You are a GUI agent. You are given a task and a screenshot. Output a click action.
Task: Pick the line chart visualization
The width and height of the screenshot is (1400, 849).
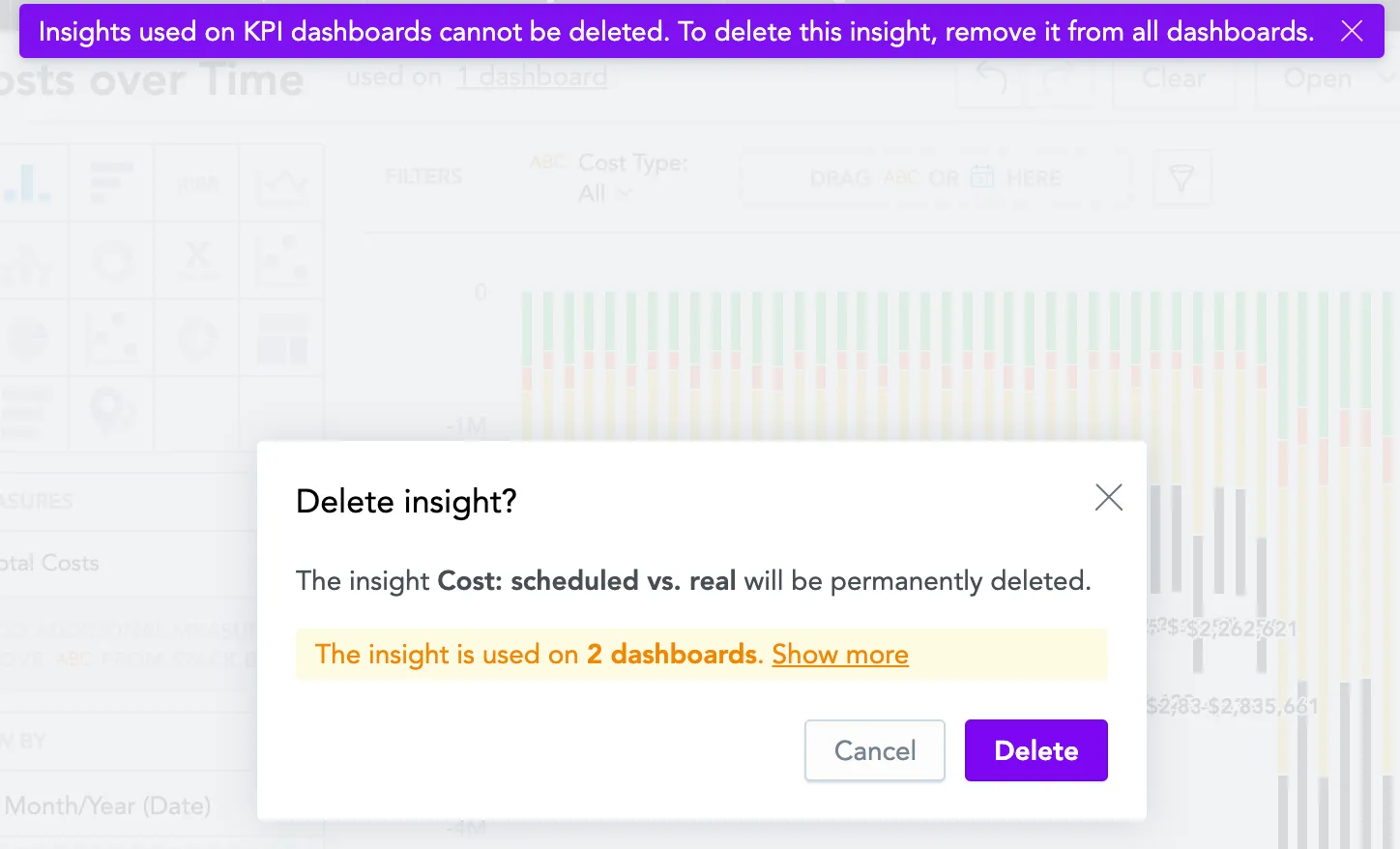[281, 182]
